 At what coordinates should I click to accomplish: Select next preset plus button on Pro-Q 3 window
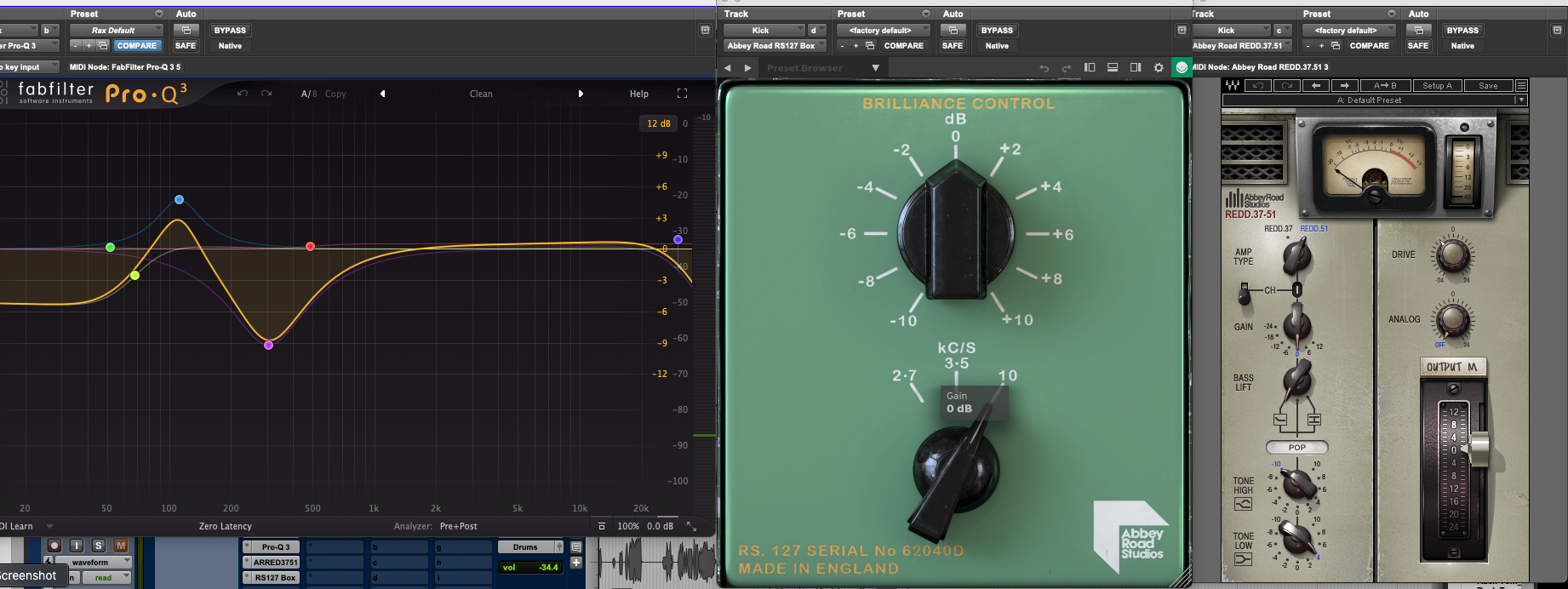point(89,46)
